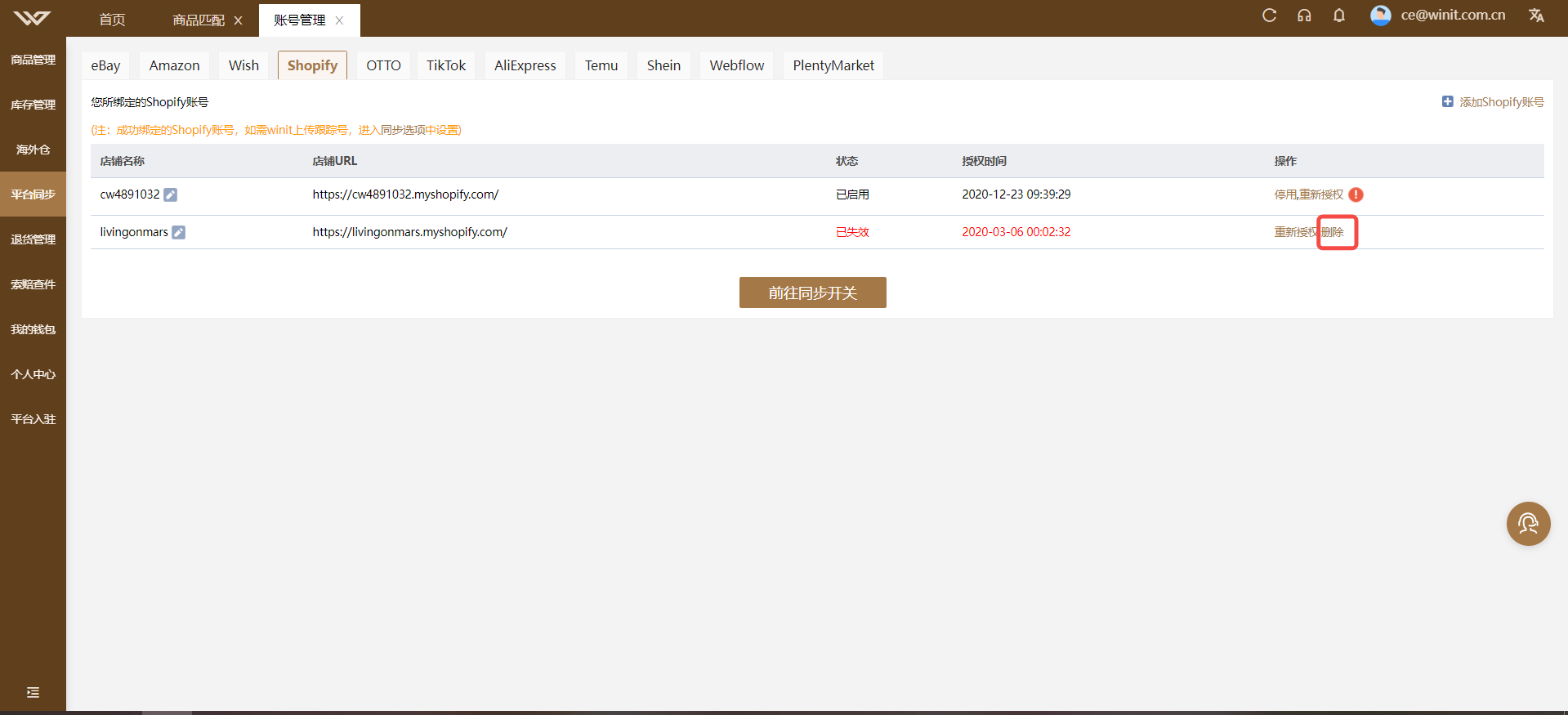The image size is (1568, 715).
Task: Click the ce@winit.com.cn account name
Action: [1453, 15]
